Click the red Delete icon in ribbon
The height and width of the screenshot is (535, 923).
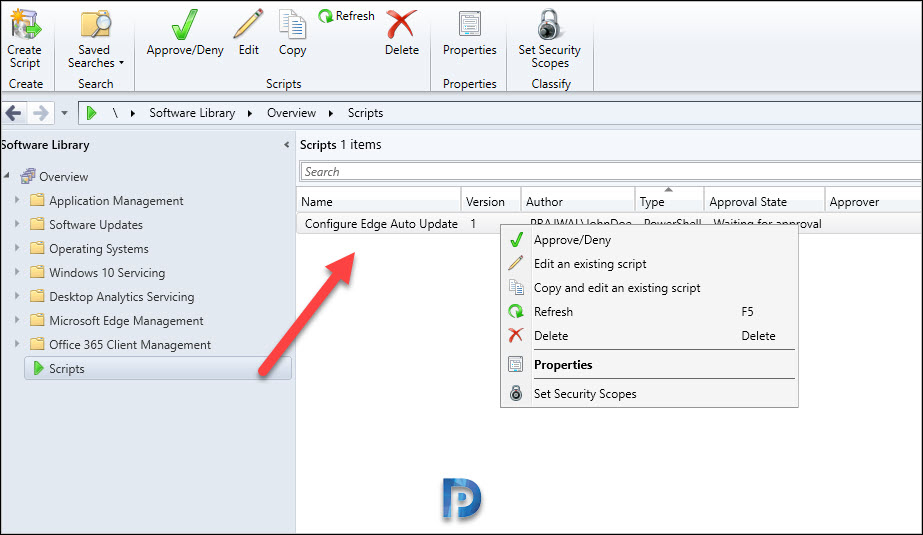(401, 25)
